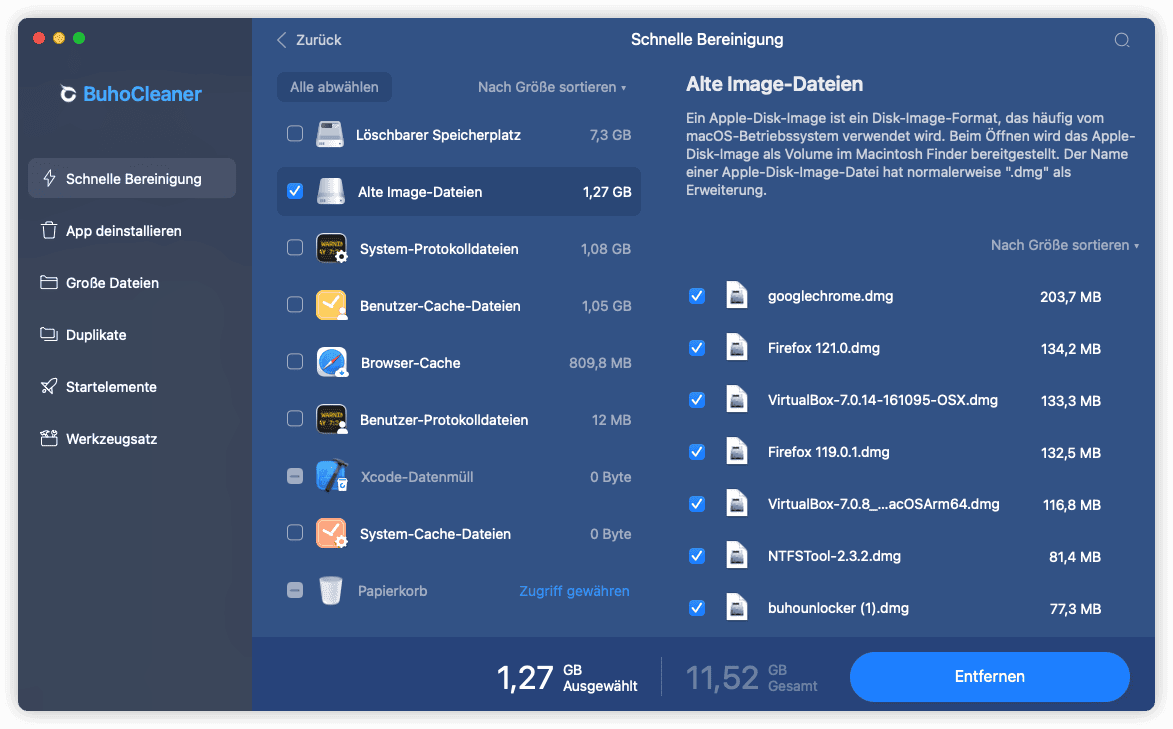Uncheck the googlechrome.dmg checkbox
This screenshot has width=1173, height=729.
point(696,296)
